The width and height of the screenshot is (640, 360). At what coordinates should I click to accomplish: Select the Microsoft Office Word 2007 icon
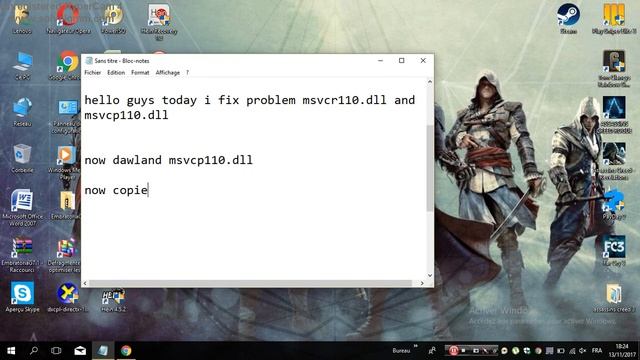22,207
